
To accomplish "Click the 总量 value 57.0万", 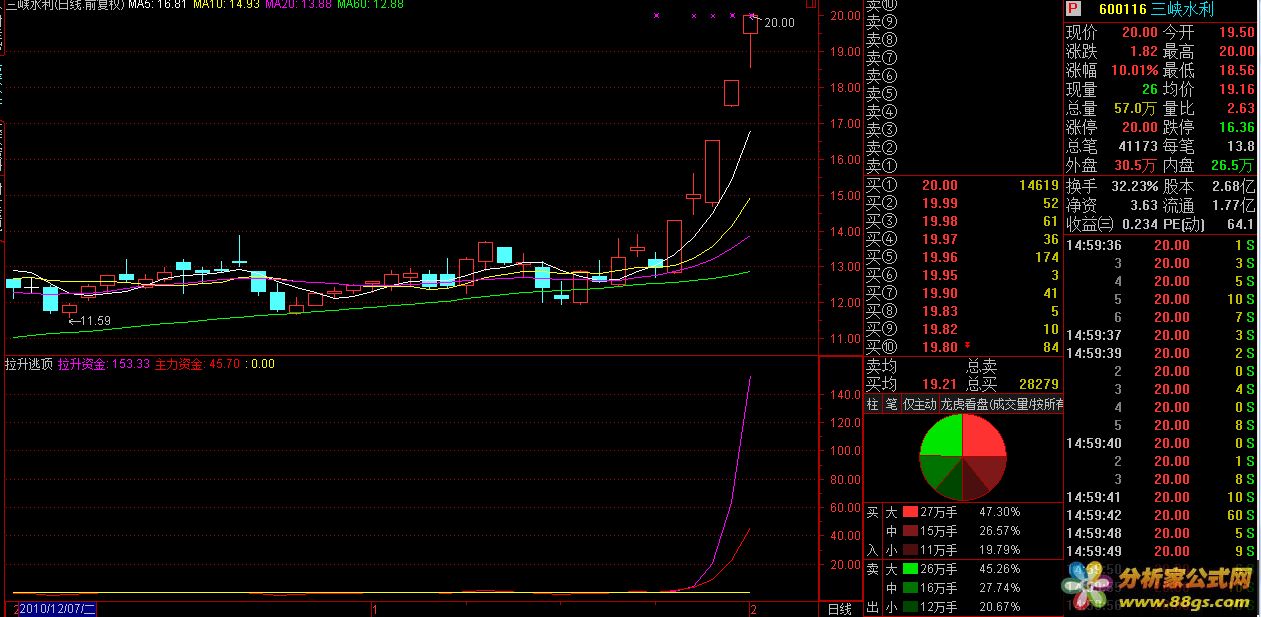I will [x=1136, y=108].
